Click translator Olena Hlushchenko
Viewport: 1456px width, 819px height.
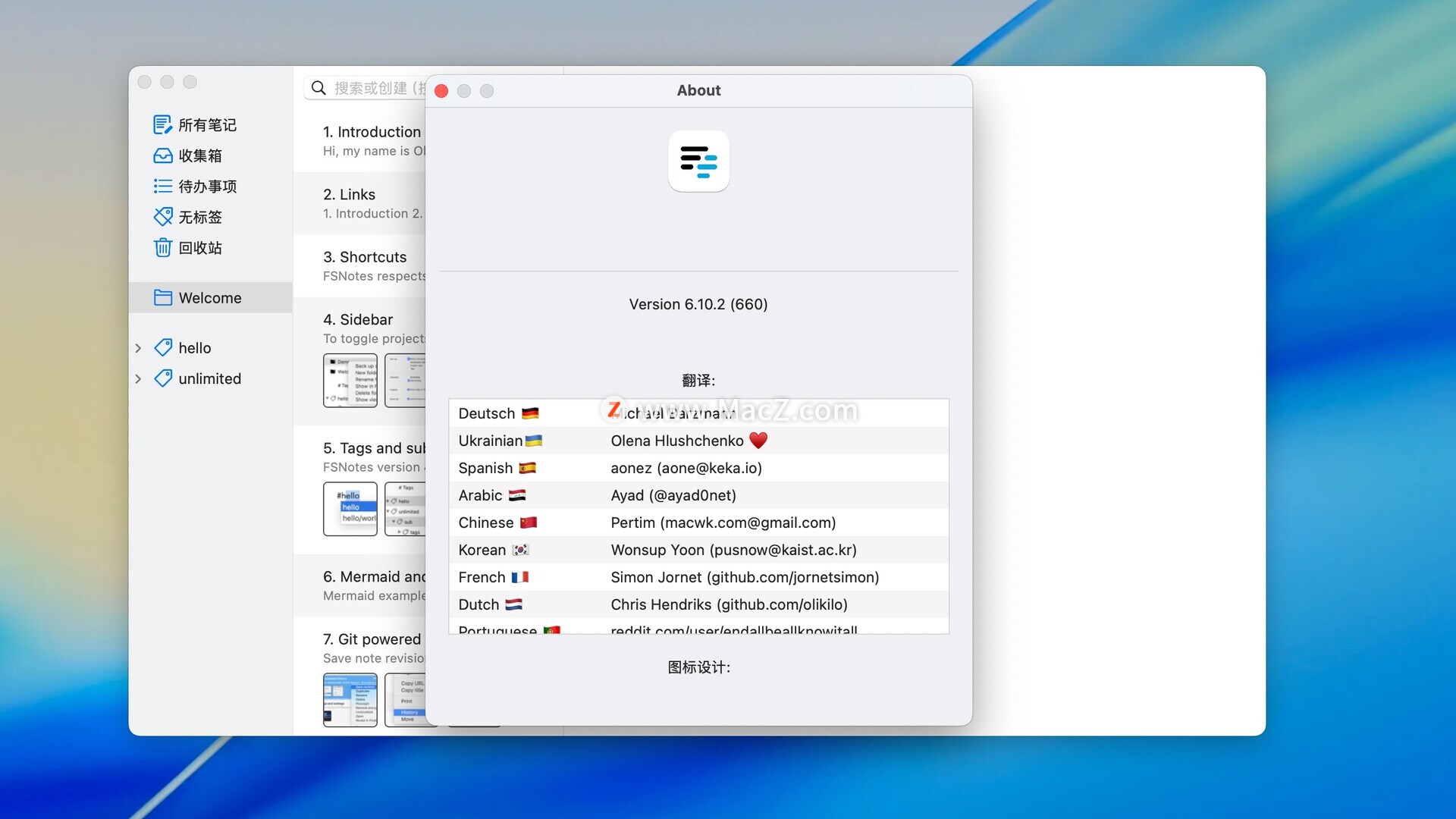677,441
